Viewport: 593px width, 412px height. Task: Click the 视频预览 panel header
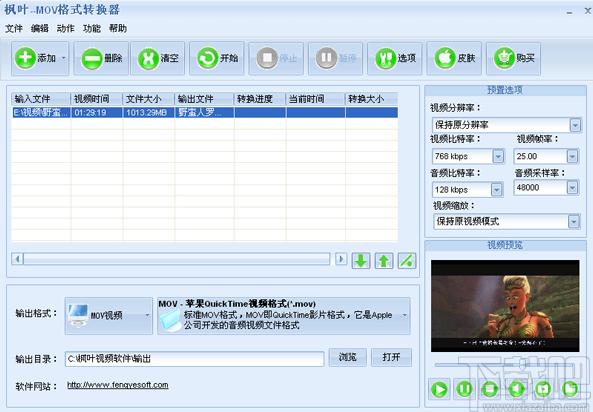(505, 245)
